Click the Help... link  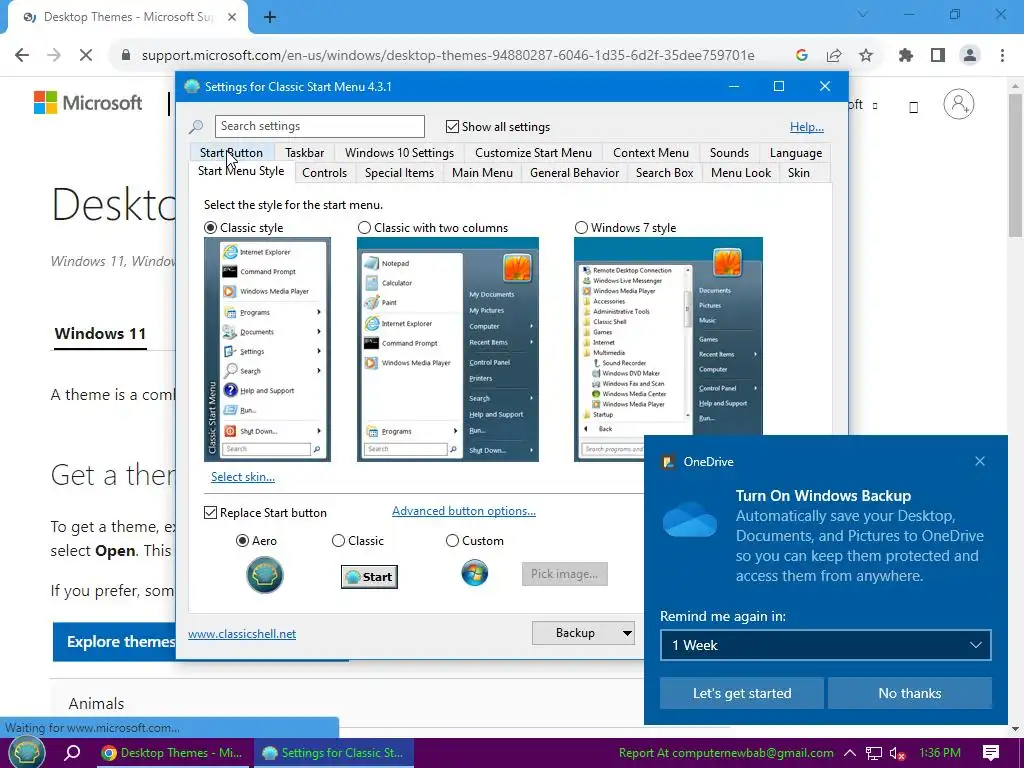pyautogui.click(x=807, y=127)
